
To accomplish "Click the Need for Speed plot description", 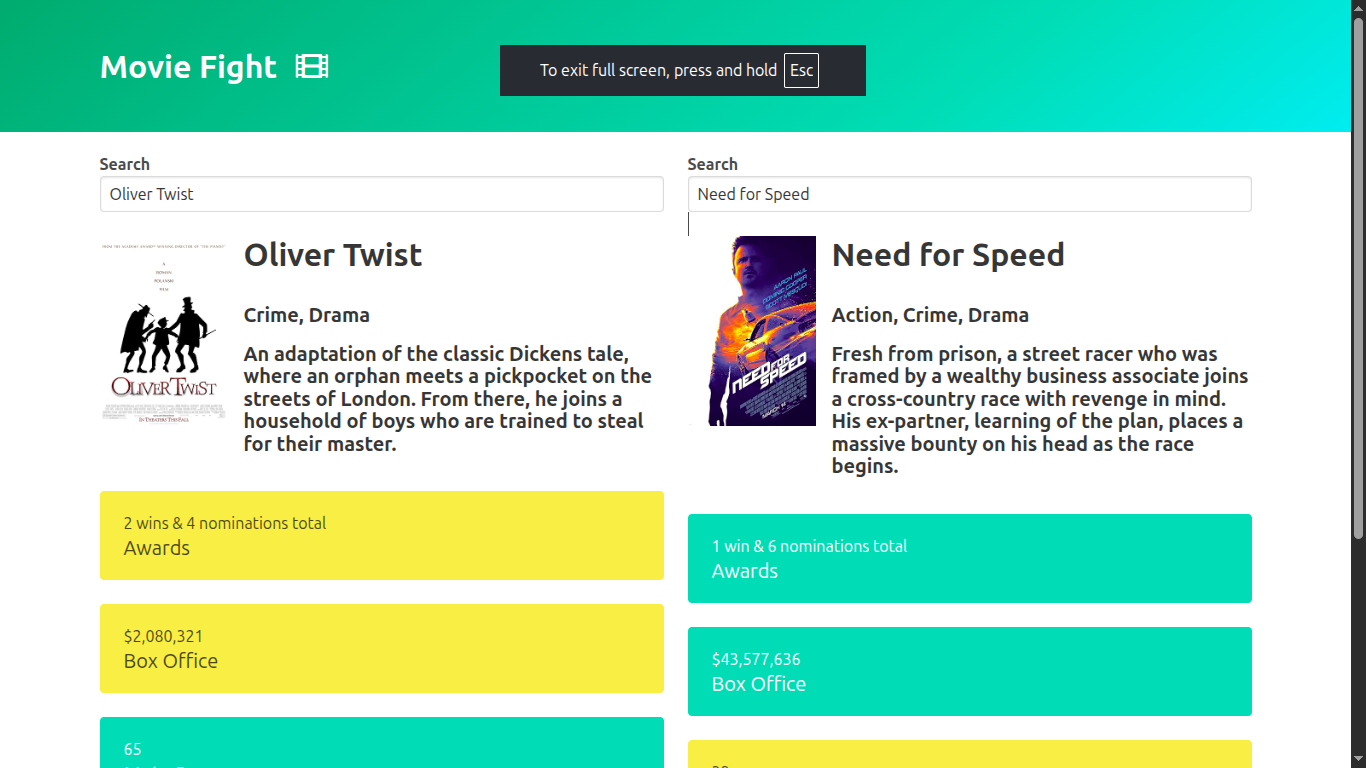I will pos(1040,409).
